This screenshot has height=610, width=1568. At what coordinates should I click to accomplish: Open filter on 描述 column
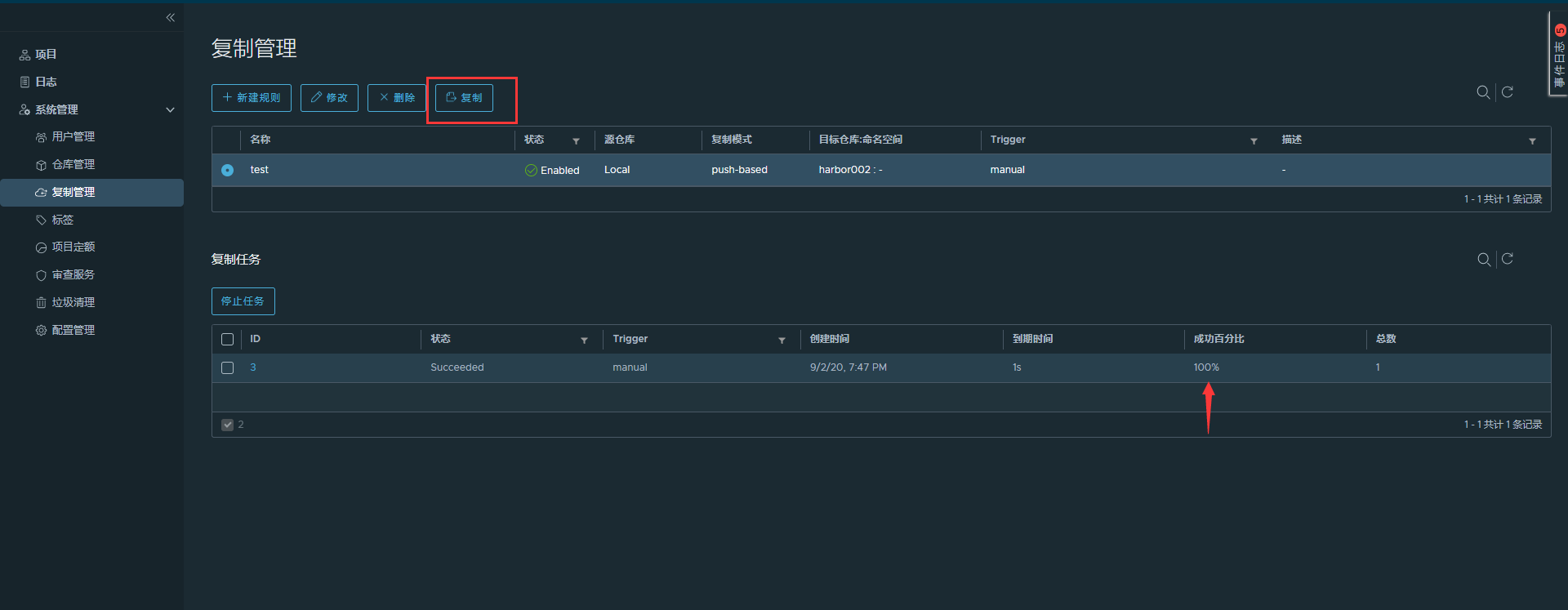click(1532, 141)
